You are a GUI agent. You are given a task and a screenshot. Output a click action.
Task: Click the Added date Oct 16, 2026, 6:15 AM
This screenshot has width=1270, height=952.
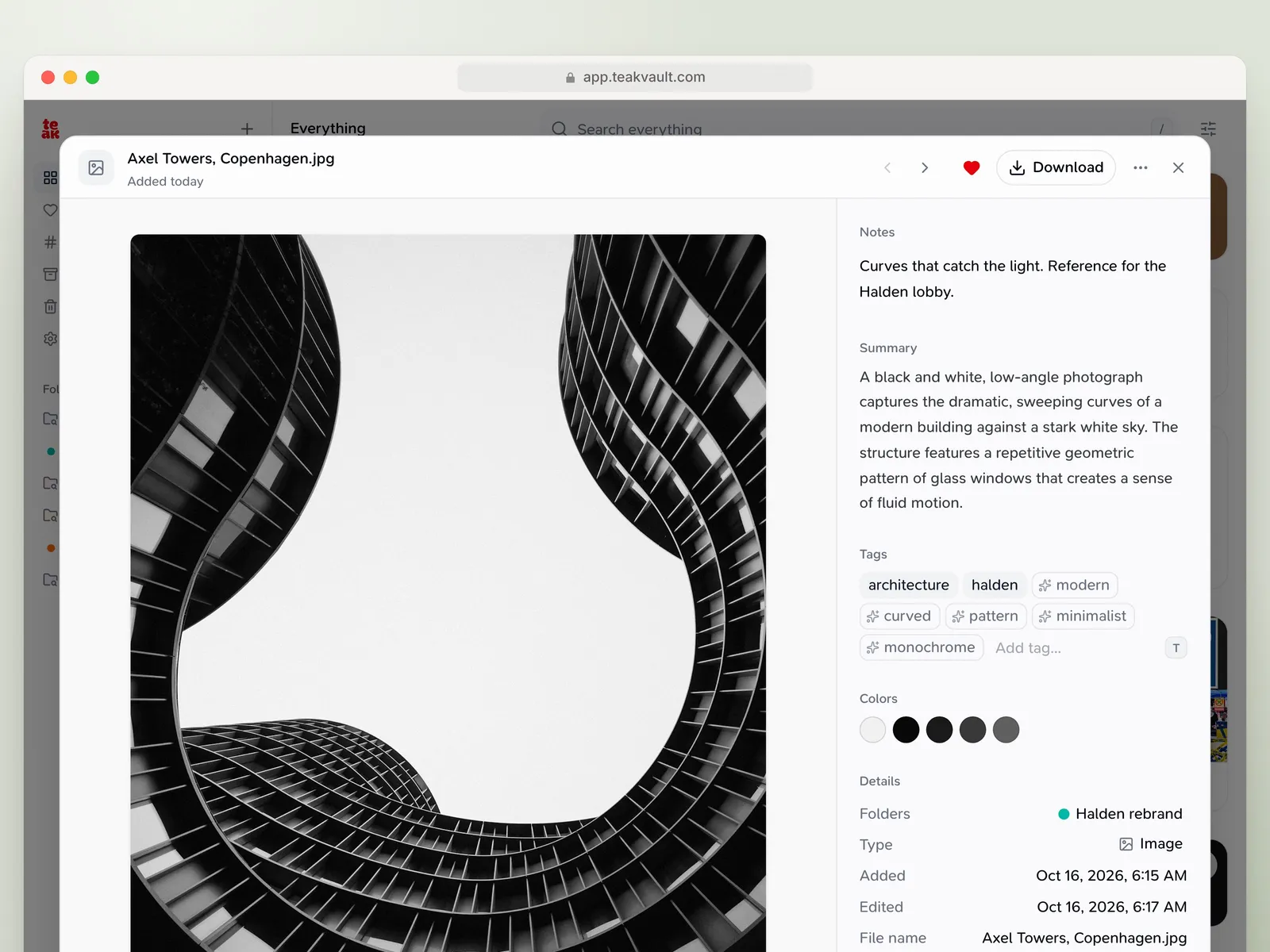pos(1111,876)
